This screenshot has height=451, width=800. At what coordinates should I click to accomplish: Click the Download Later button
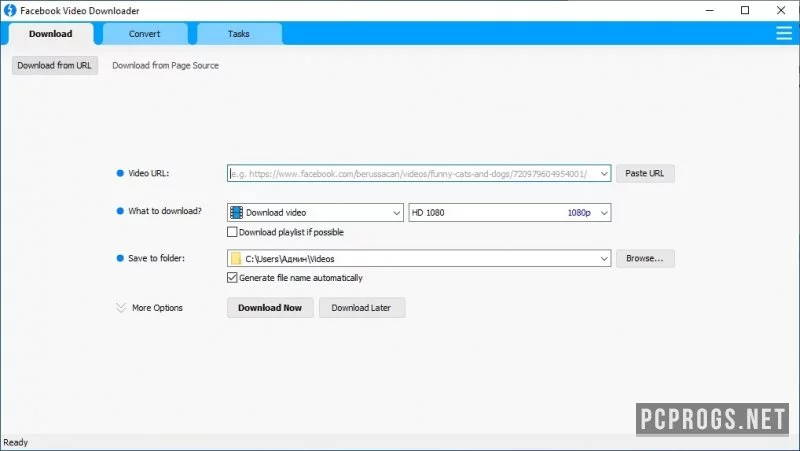(362, 308)
